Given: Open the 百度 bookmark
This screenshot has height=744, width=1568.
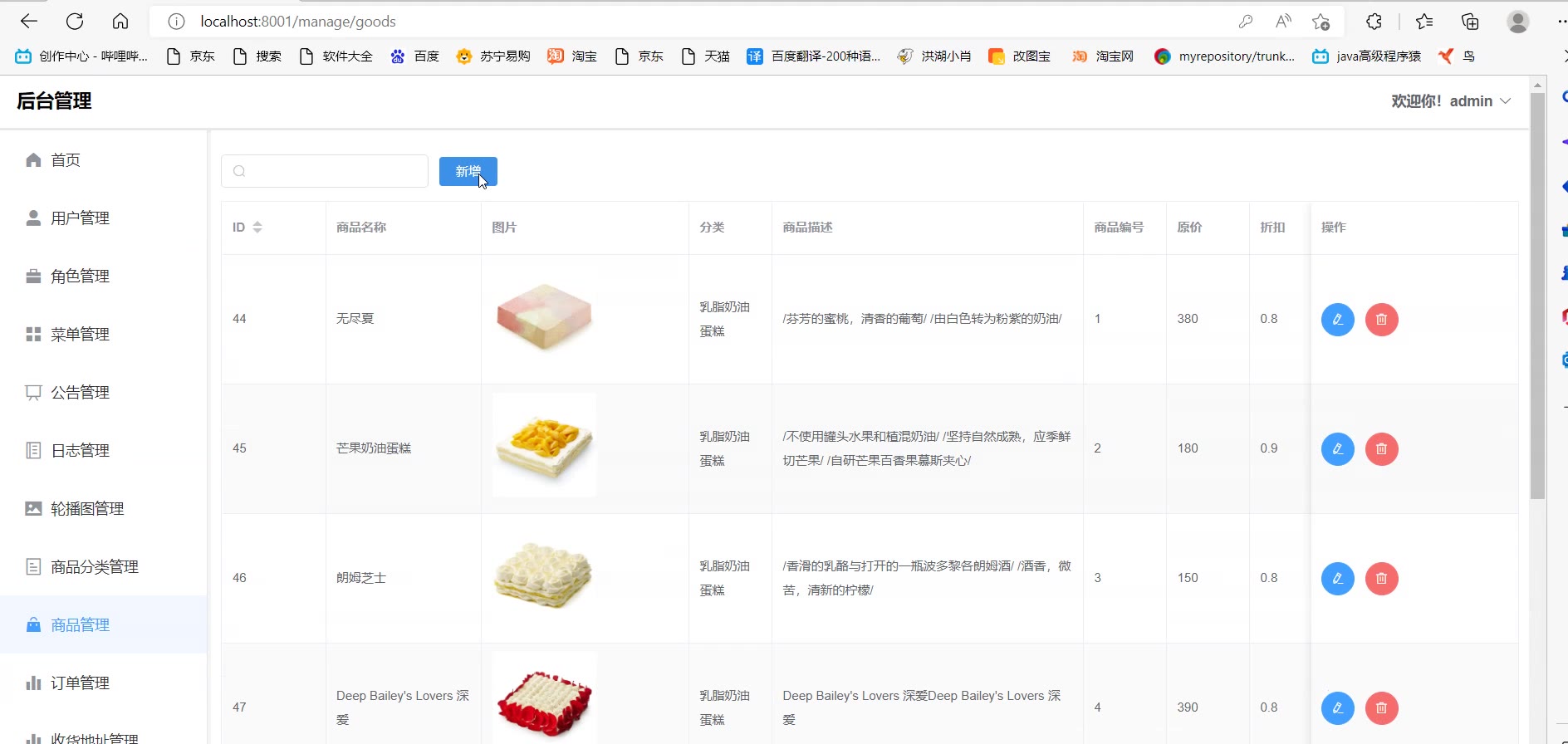Looking at the screenshot, I should tap(414, 56).
